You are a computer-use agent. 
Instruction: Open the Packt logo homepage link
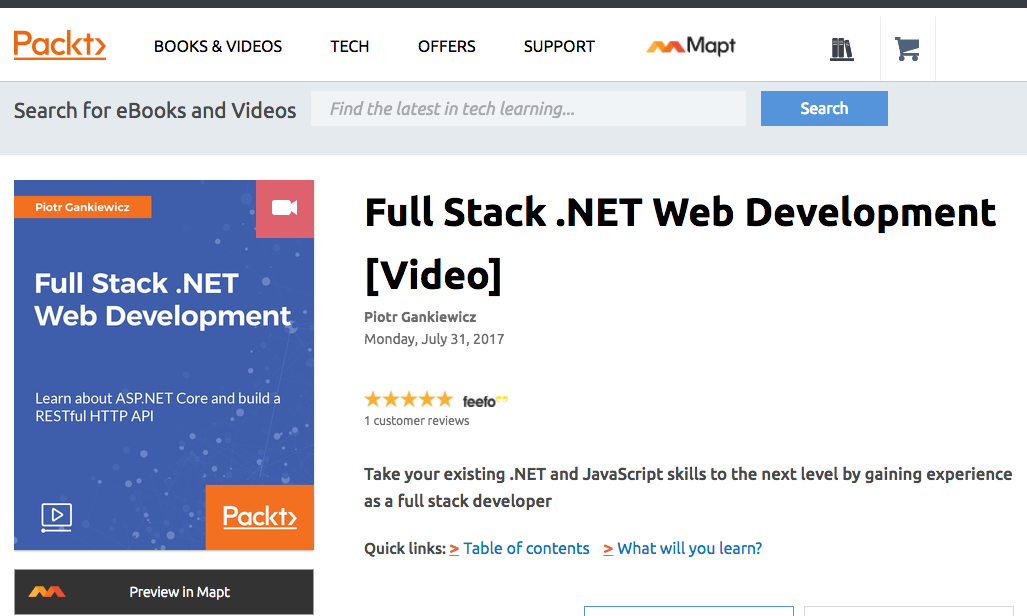click(x=60, y=45)
